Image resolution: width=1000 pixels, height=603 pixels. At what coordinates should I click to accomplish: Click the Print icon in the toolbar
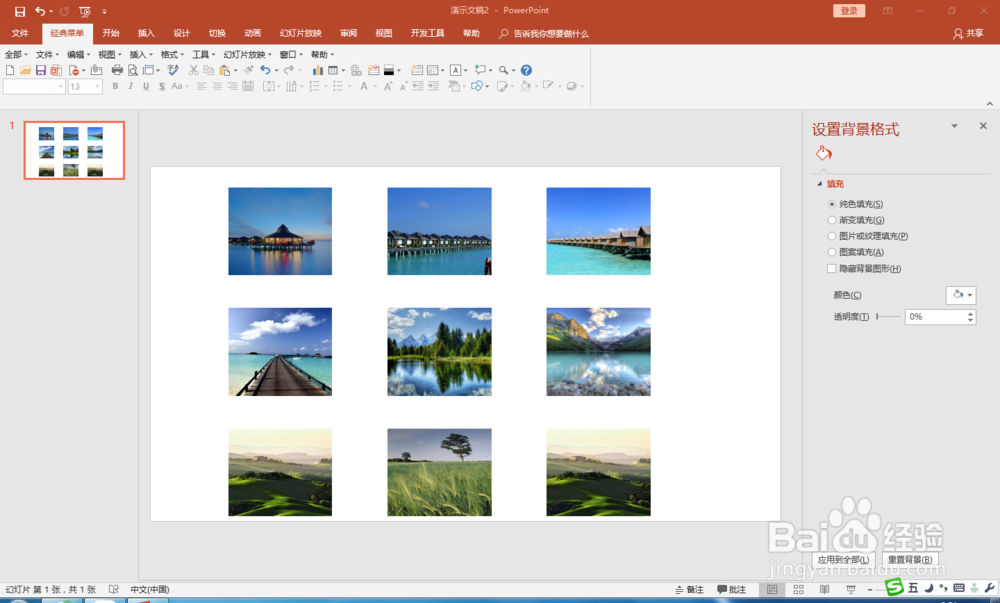(117, 70)
